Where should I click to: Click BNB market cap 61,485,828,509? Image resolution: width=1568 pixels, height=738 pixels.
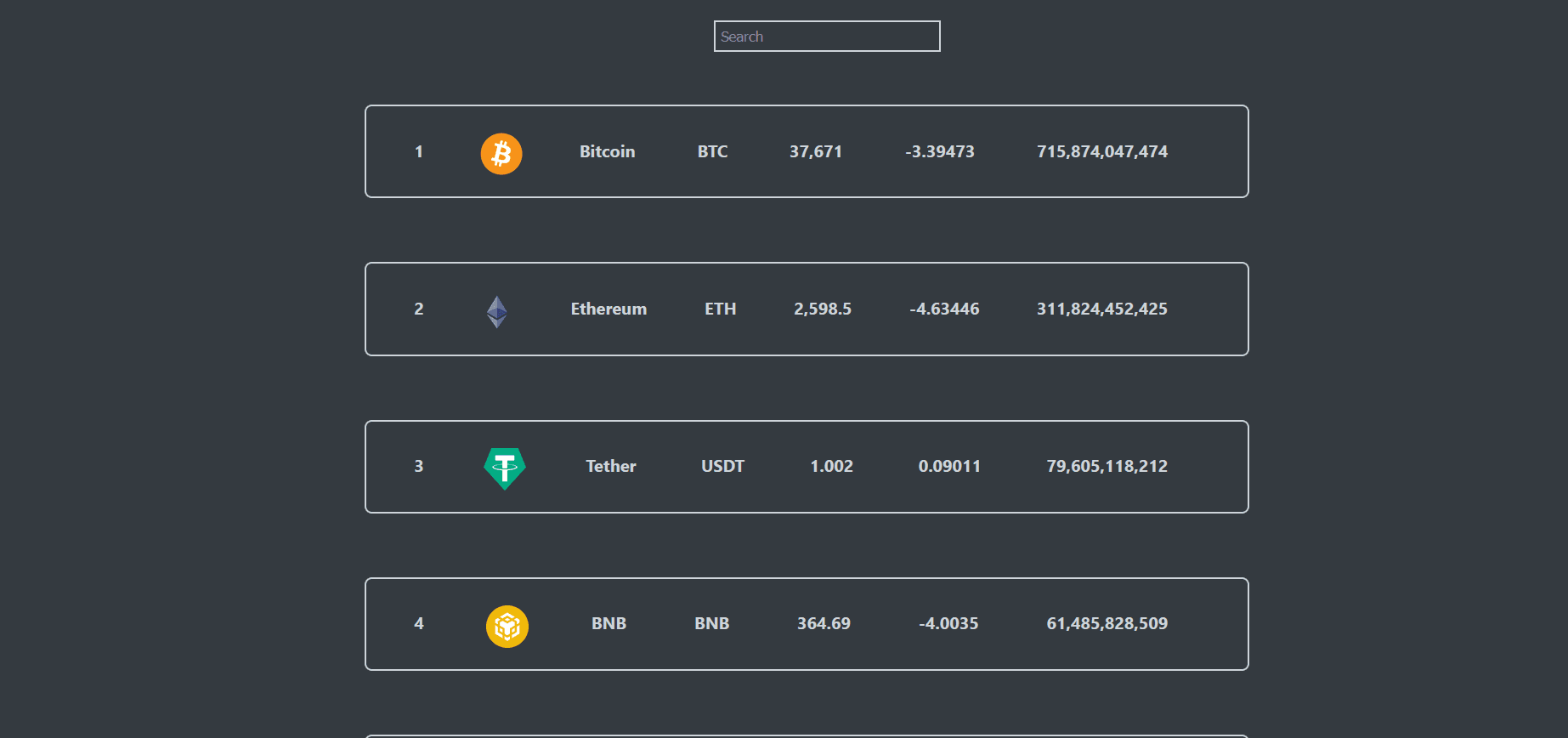pyautogui.click(x=1107, y=623)
